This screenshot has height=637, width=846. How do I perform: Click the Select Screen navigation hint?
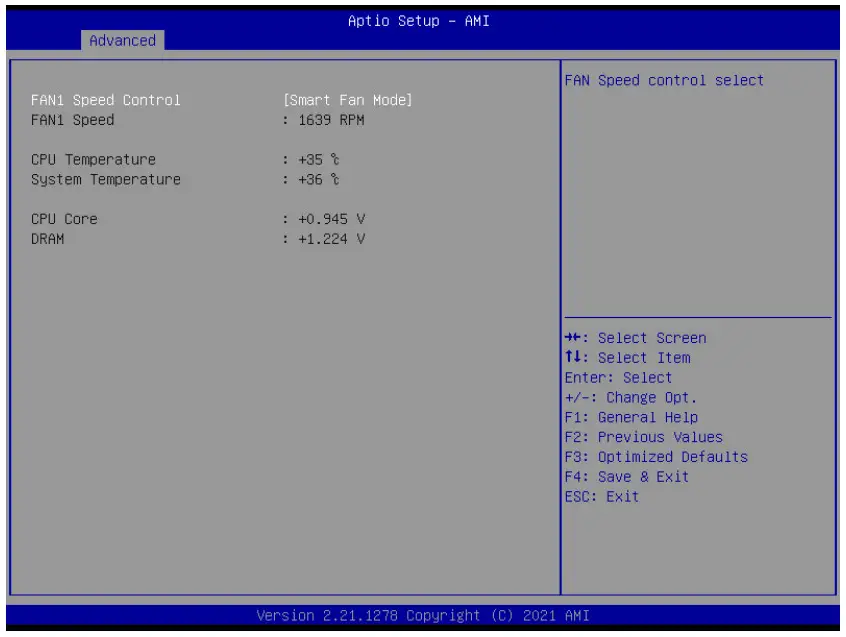point(636,338)
